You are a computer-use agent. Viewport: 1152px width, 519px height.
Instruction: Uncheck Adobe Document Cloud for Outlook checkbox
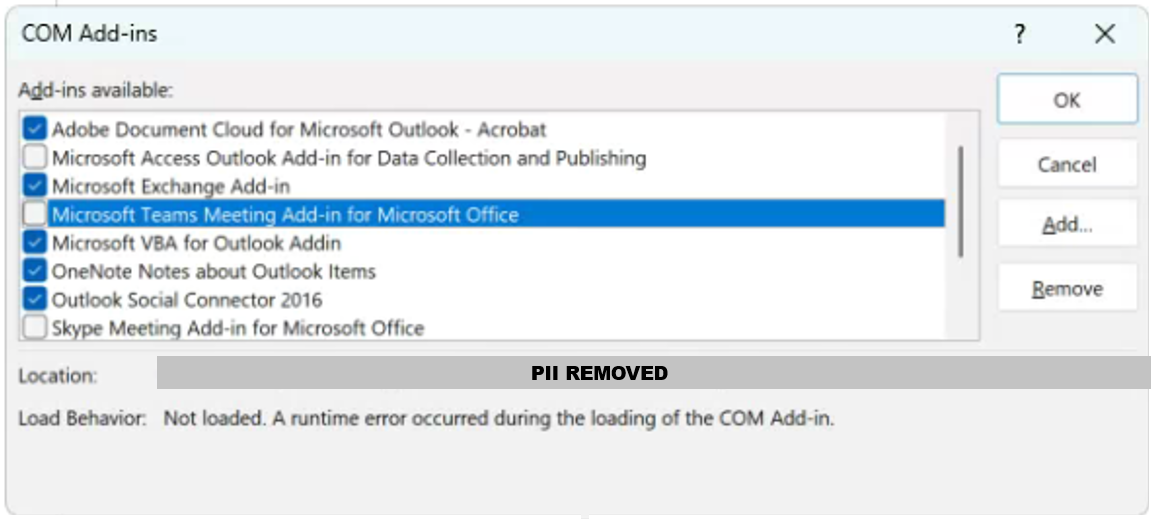[x=35, y=129]
